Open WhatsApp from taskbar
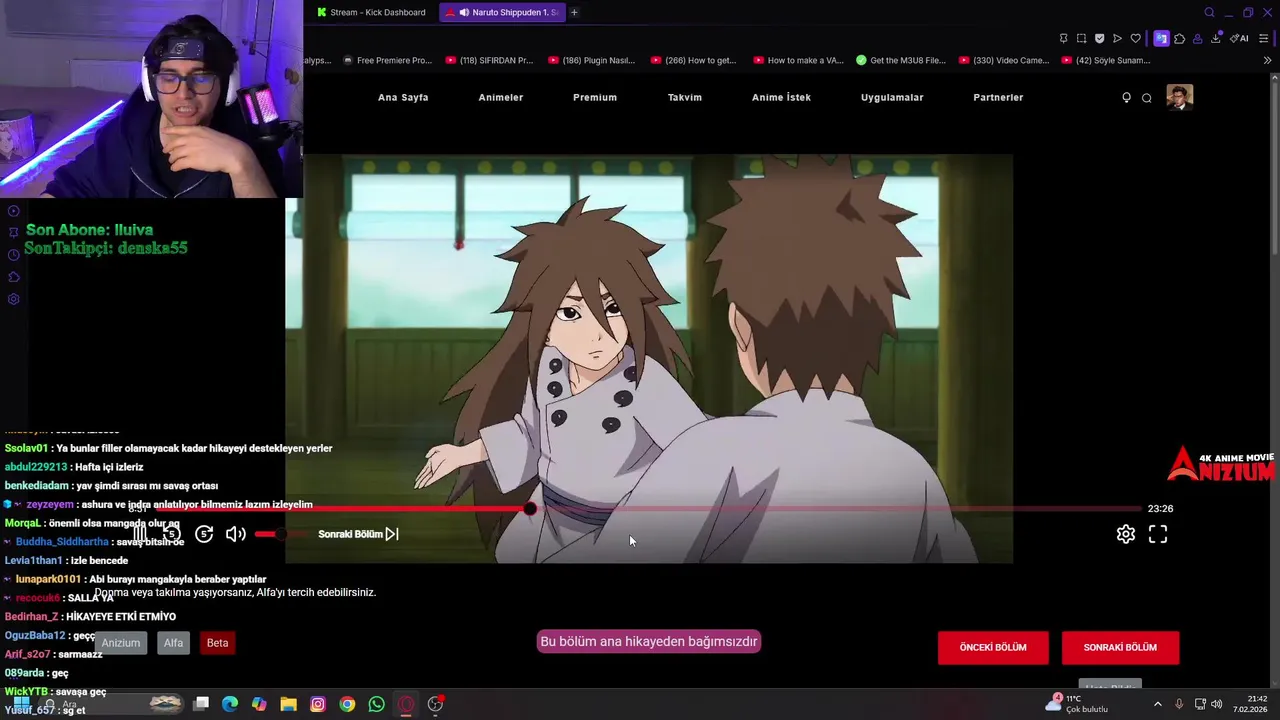The height and width of the screenshot is (720, 1280). (x=376, y=704)
